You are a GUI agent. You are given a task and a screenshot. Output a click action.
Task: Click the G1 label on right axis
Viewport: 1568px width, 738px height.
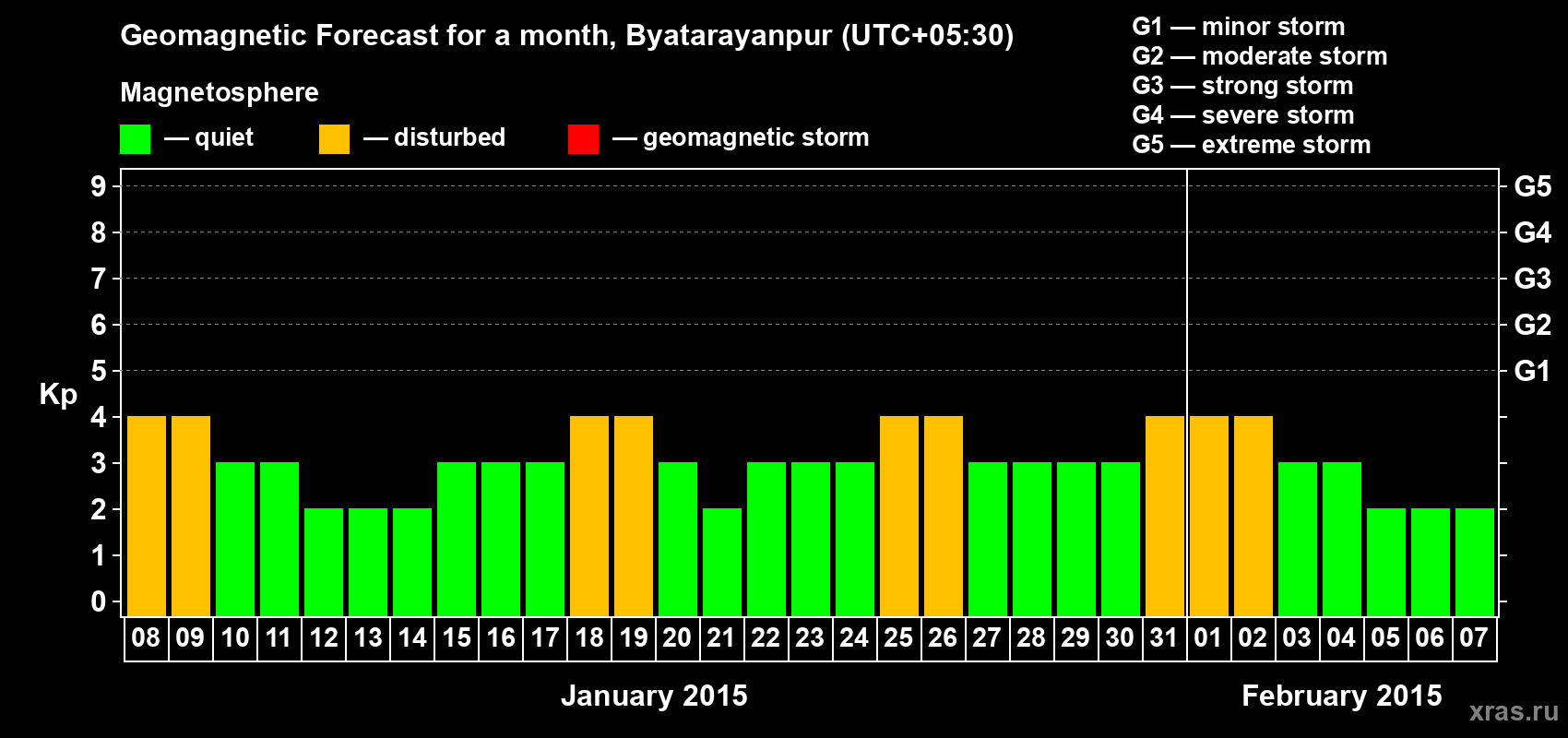(x=1533, y=371)
